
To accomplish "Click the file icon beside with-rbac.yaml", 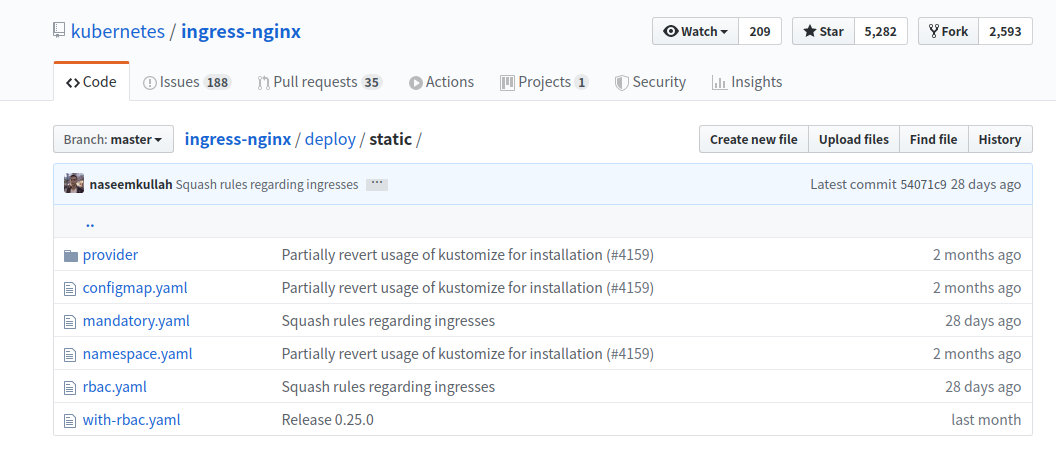I will point(69,421).
